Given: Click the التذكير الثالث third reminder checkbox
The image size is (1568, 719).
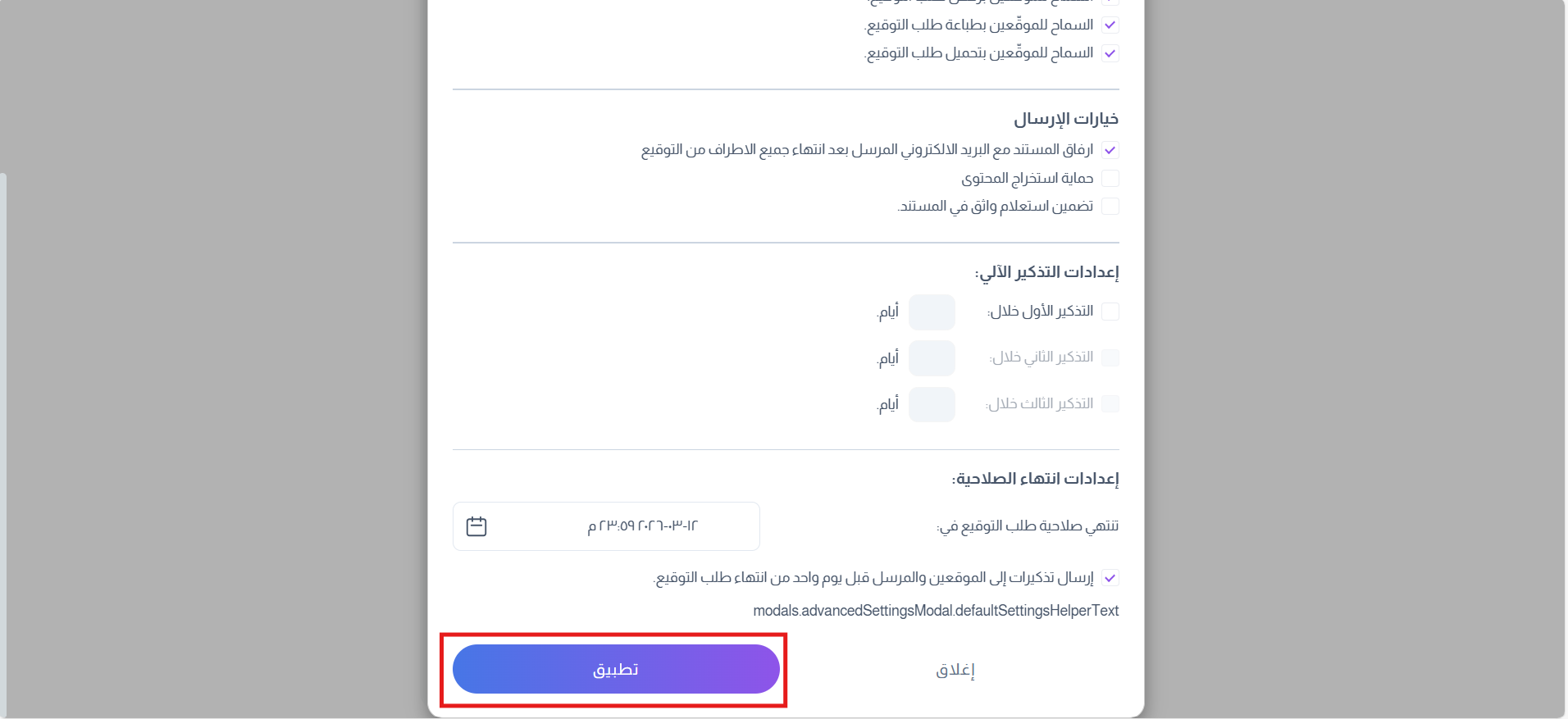Looking at the screenshot, I should point(1110,403).
